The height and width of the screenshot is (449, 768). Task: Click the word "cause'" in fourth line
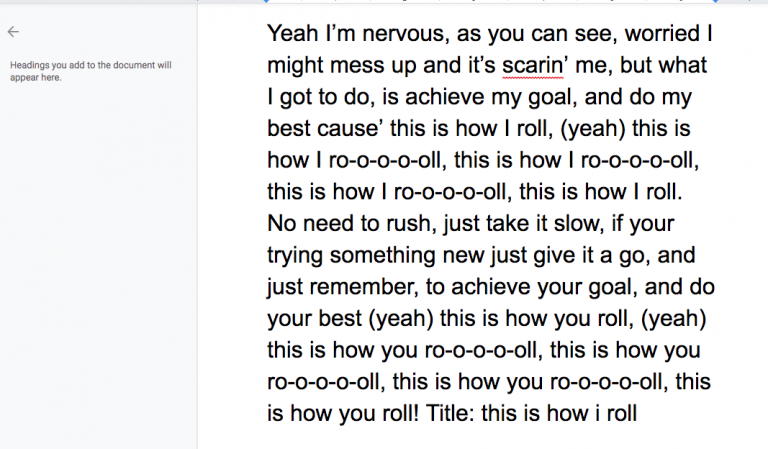[350, 128]
